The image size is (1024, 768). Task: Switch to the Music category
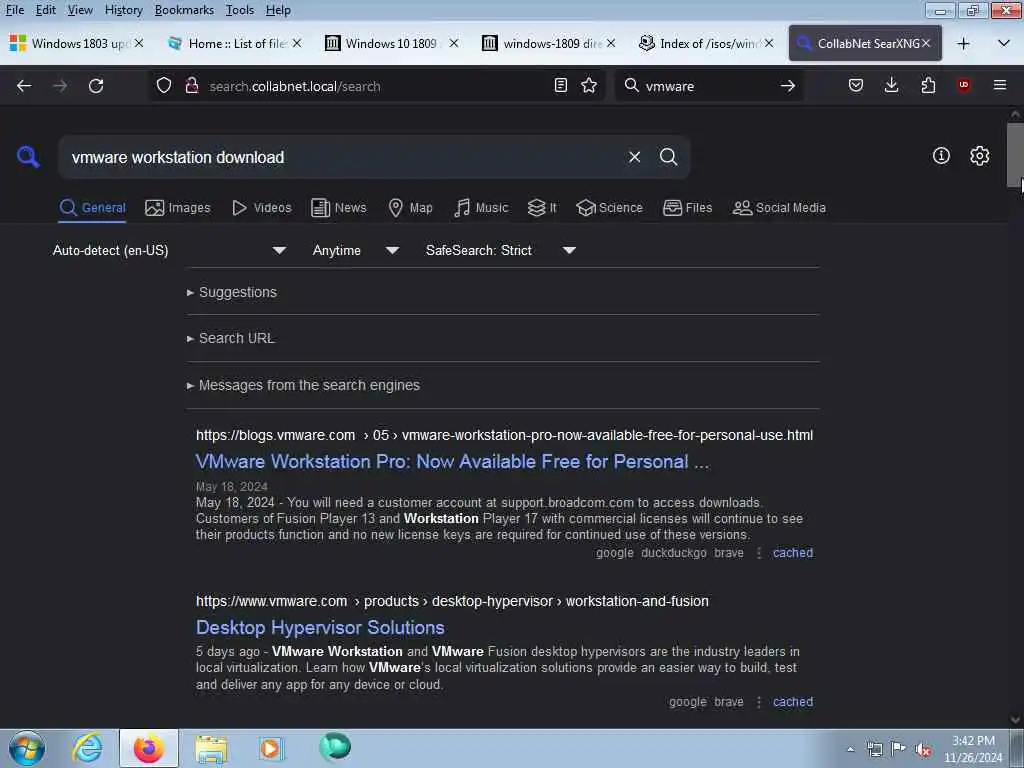pos(481,208)
